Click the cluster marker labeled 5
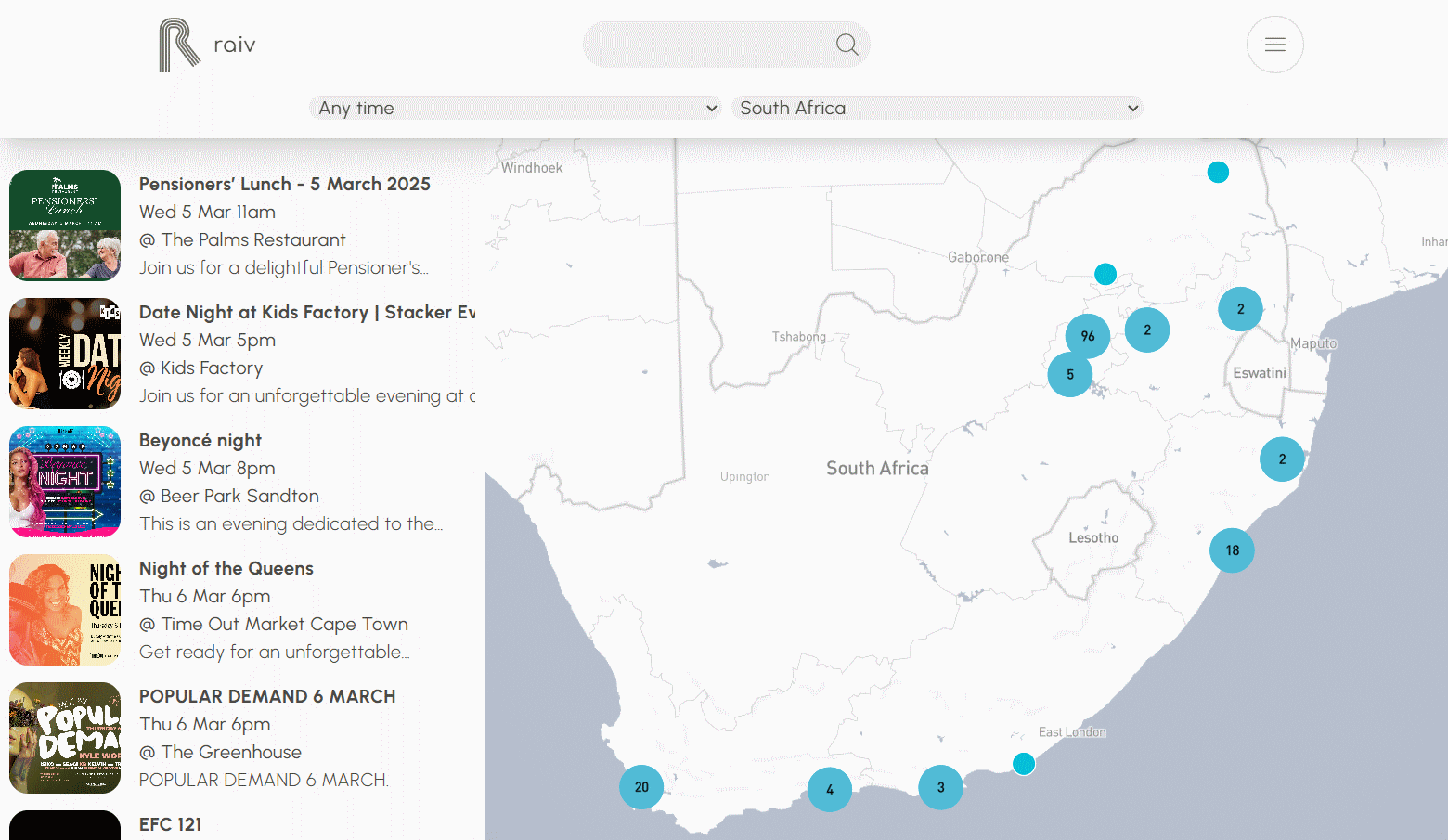This screenshot has width=1448, height=840. coord(1069,375)
